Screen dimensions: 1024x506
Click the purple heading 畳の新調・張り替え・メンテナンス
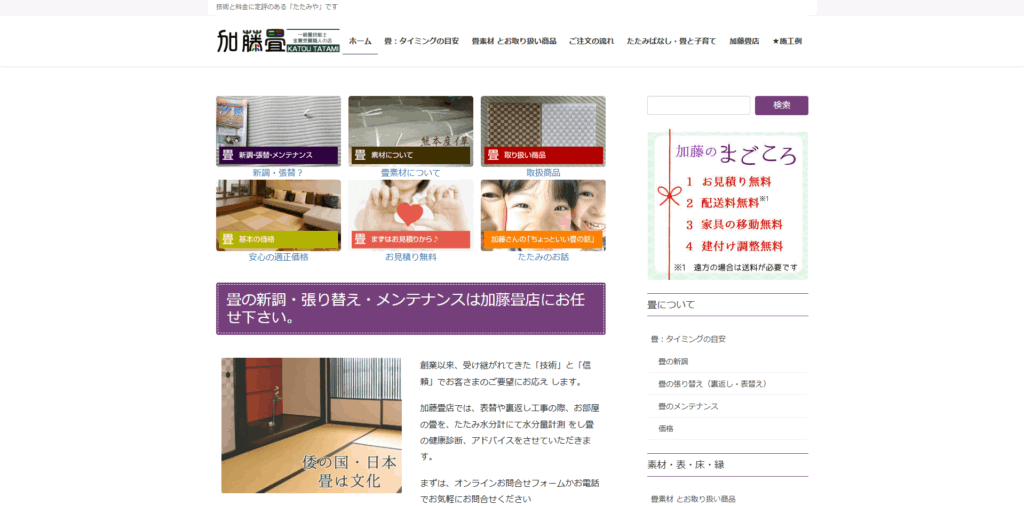coord(411,309)
